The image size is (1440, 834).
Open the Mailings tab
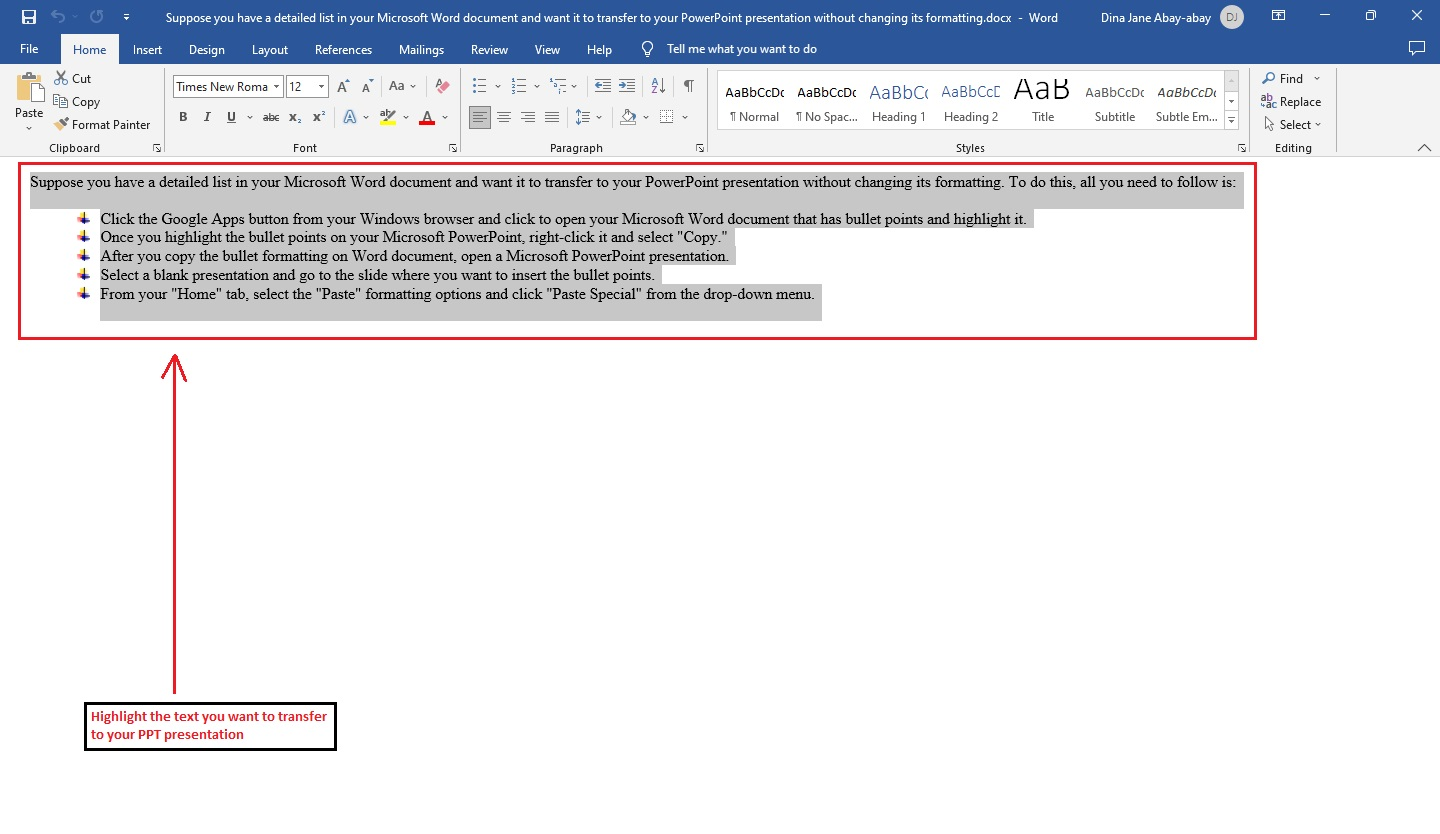(x=421, y=49)
